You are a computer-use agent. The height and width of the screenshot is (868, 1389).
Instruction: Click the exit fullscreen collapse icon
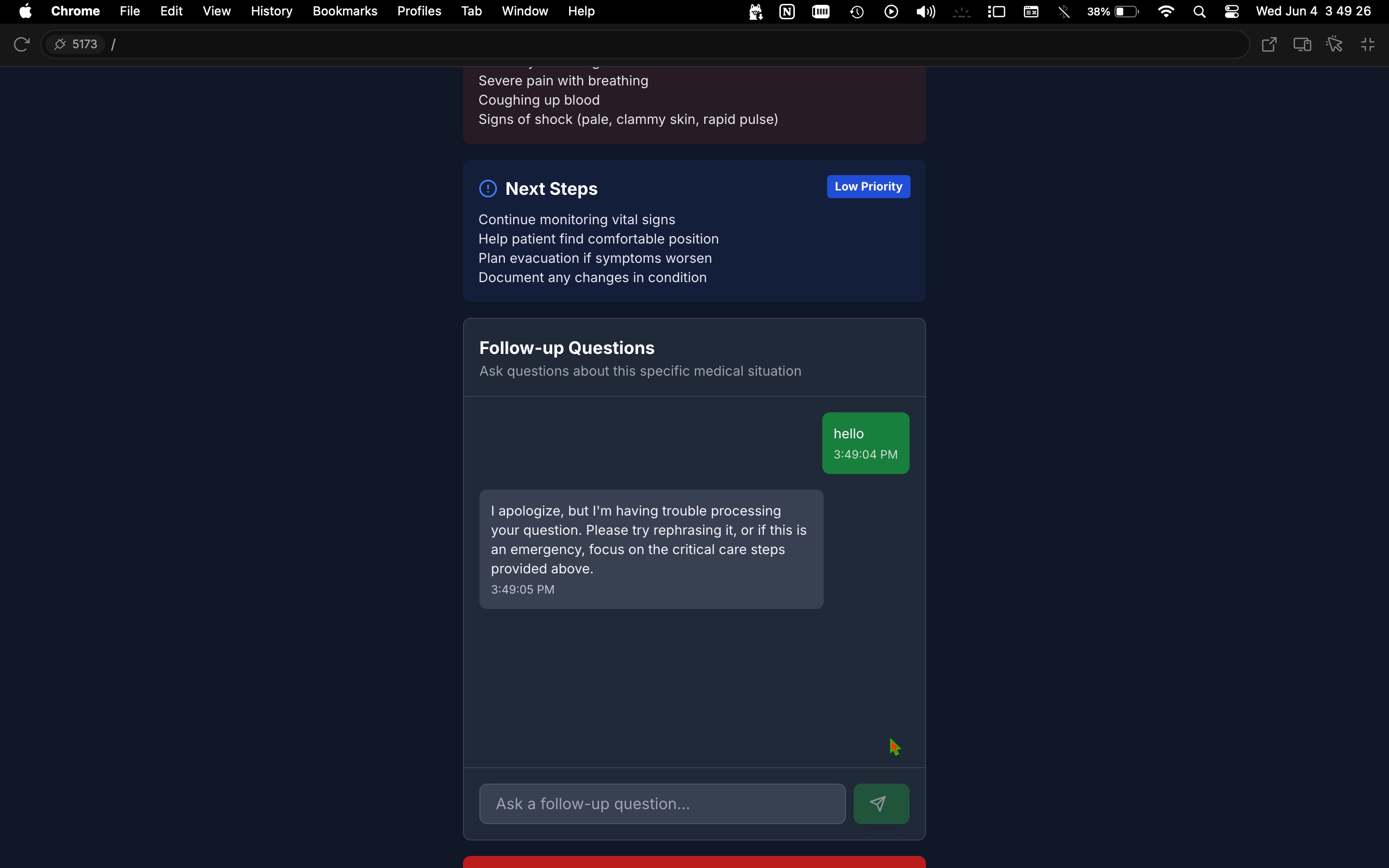click(x=1368, y=44)
